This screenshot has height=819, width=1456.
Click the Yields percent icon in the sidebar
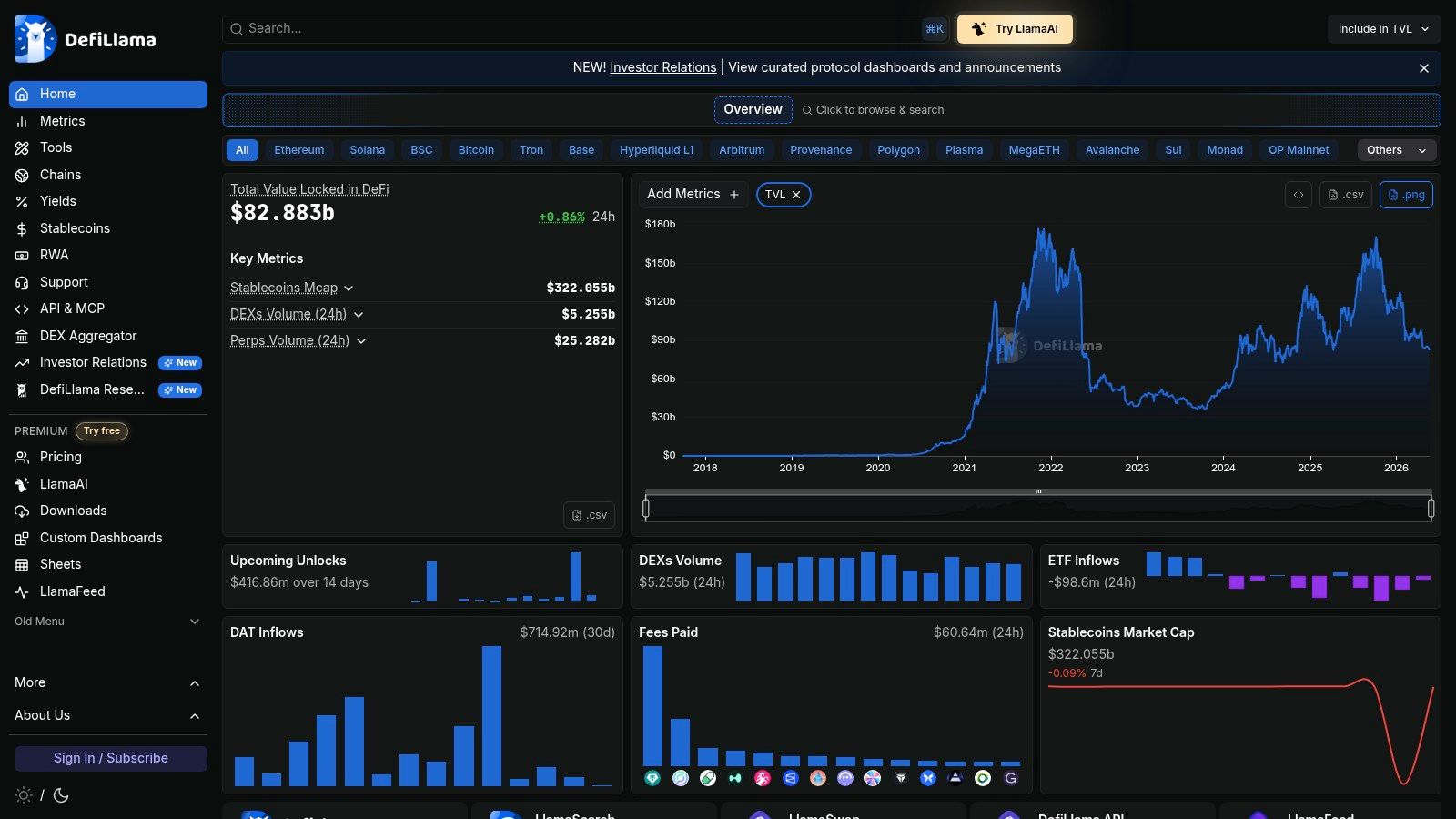tap(22, 201)
